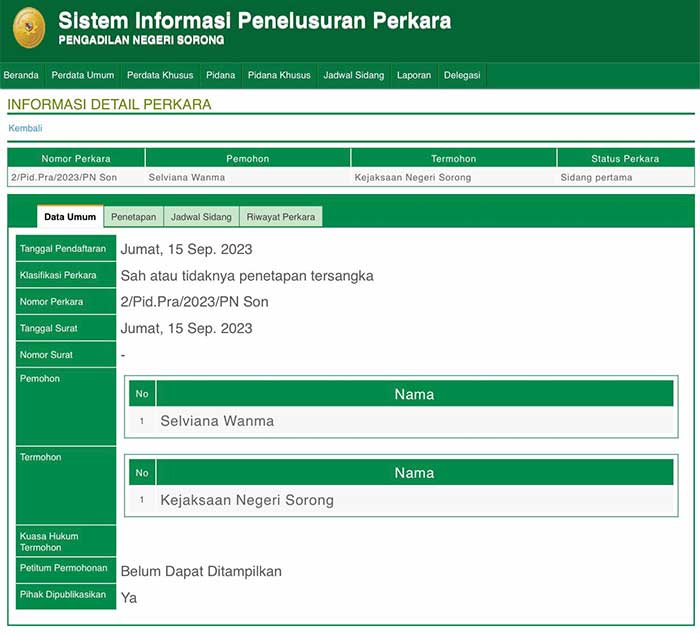Click the Pemohon column header
This screenshot has height=634, width=700.
(x=248, y=158)
